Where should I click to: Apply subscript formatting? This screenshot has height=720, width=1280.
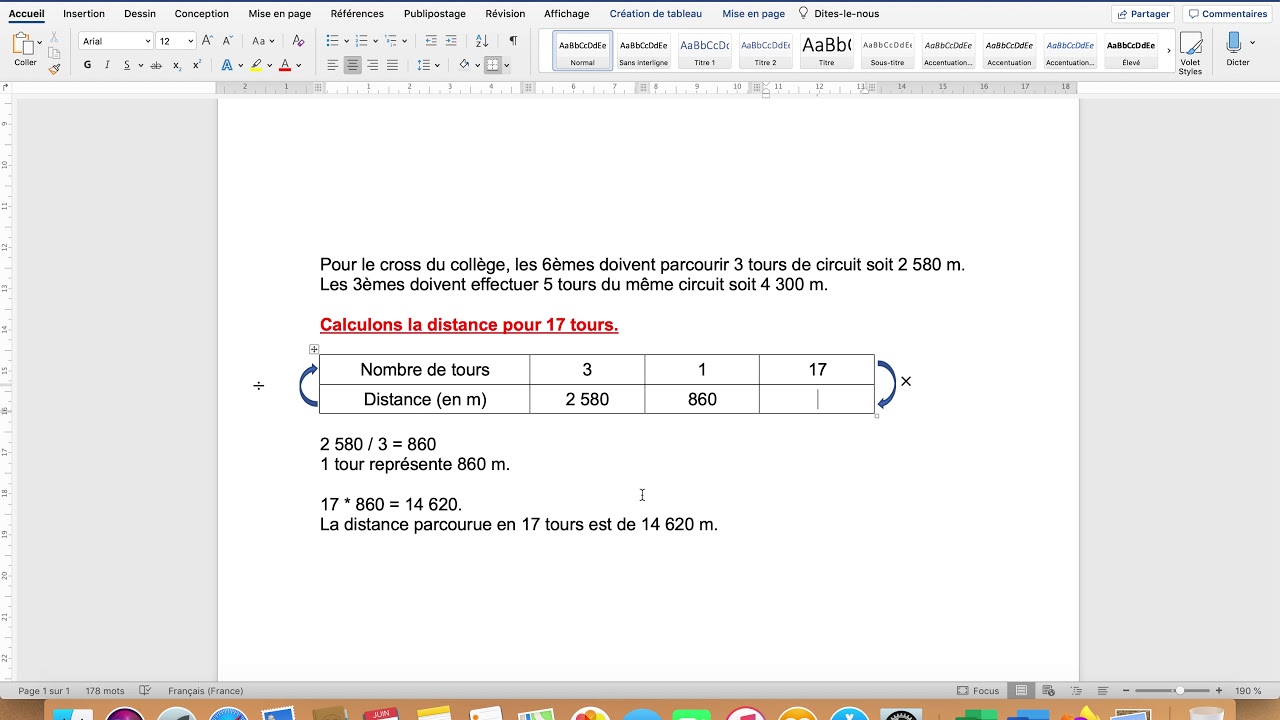point(177,65)
